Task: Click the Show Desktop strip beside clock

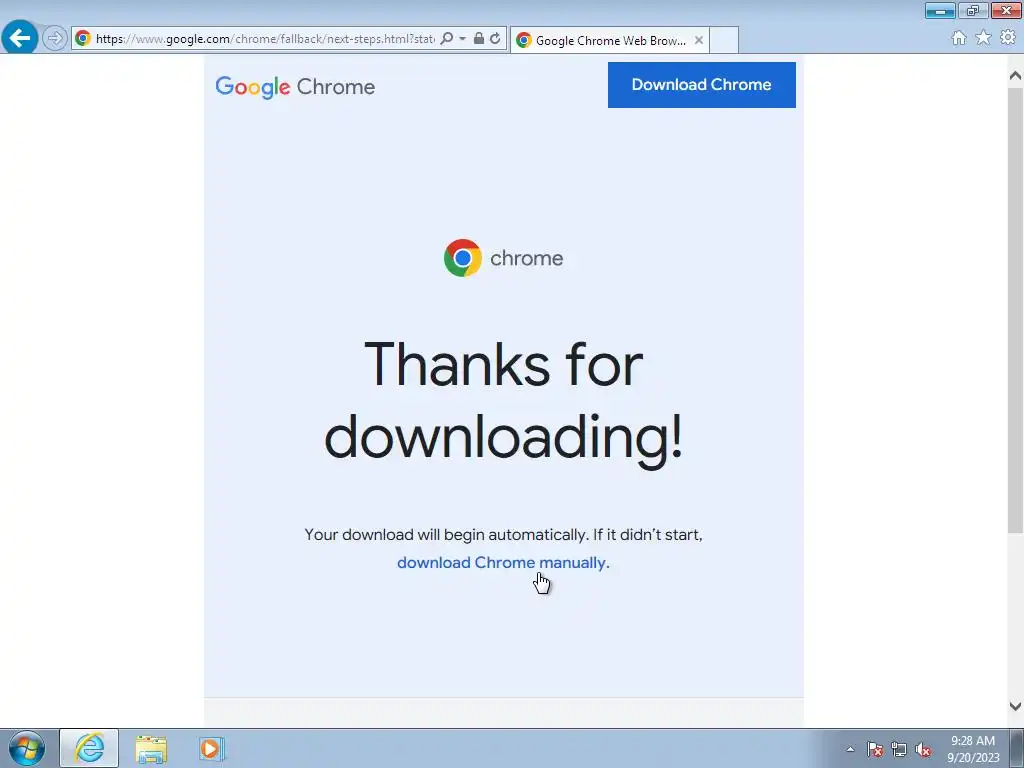Action: point(1016,748)
